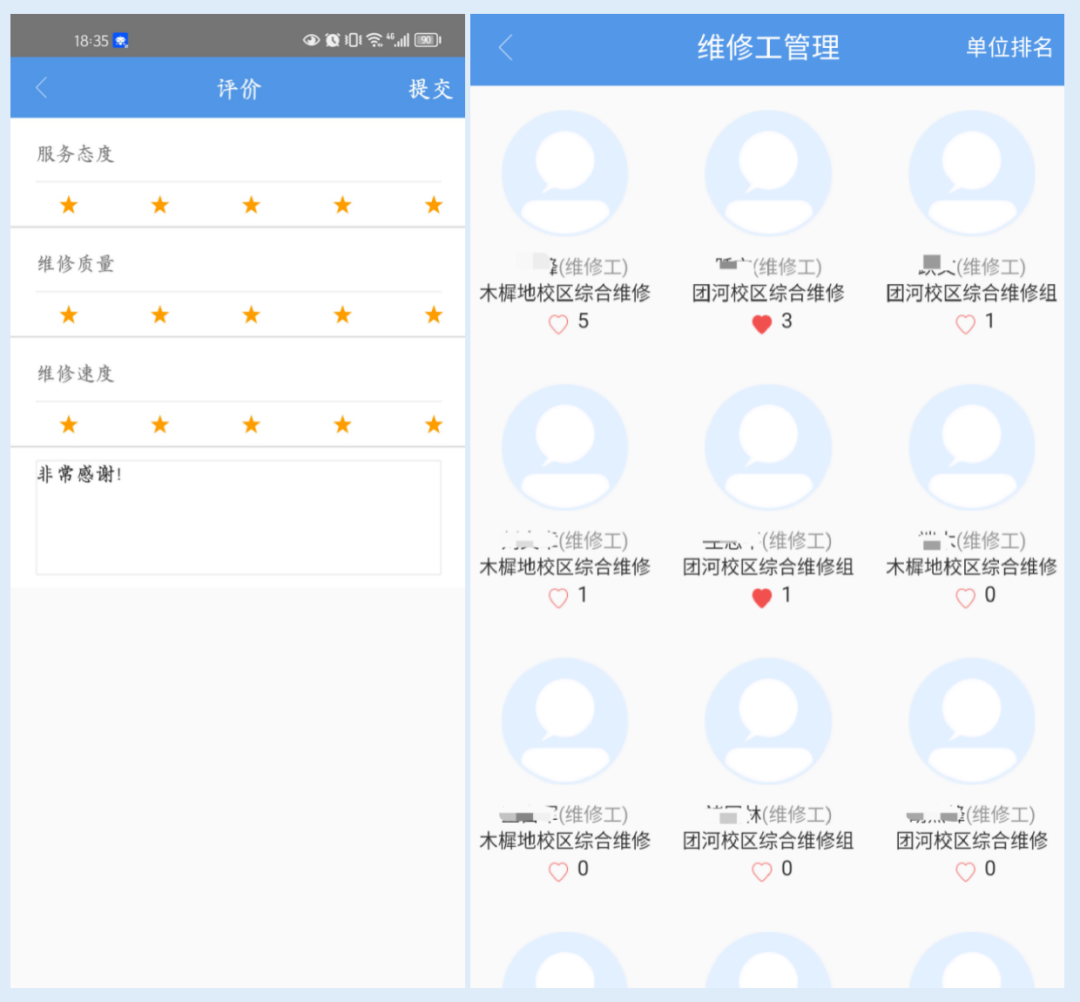Viewport: 1080px width, 1002px height.
Task: Open avatar of top-right 团河校区综合维修组 worker
Action: click(x=971, y=170)
